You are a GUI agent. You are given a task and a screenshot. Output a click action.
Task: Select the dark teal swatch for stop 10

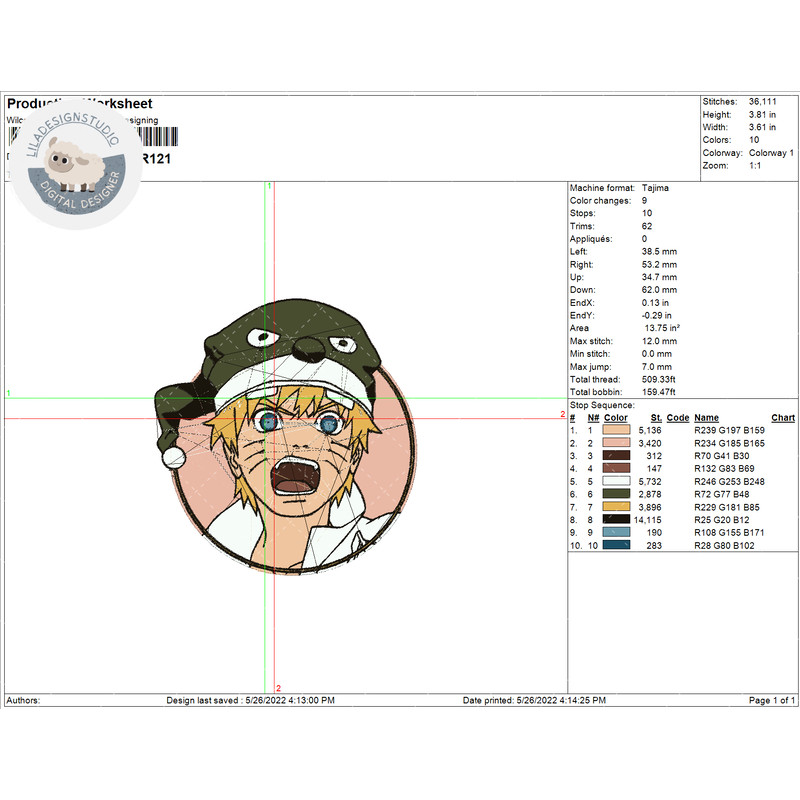coord(616,546)
